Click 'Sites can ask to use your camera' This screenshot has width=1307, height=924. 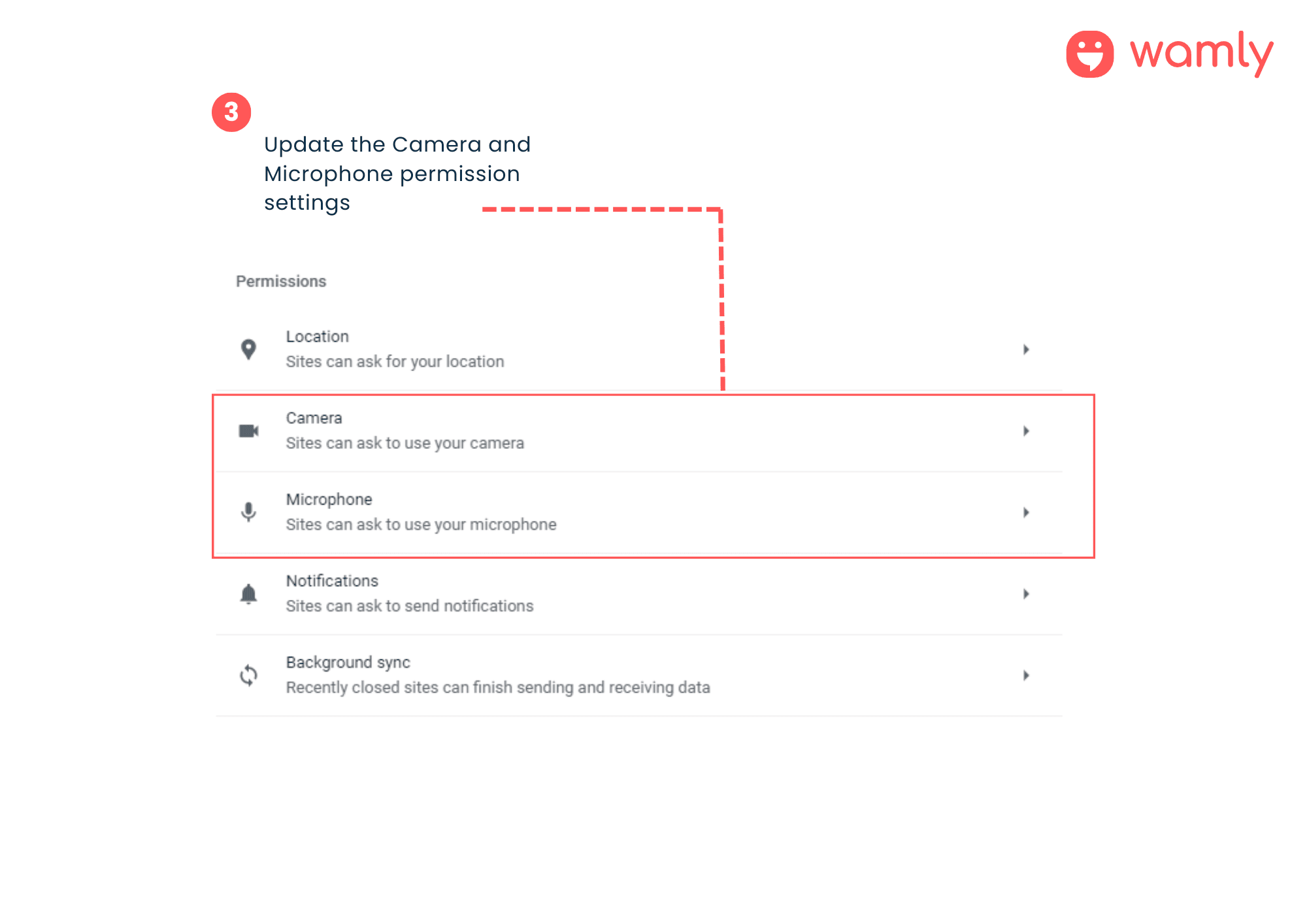[405, 443]
